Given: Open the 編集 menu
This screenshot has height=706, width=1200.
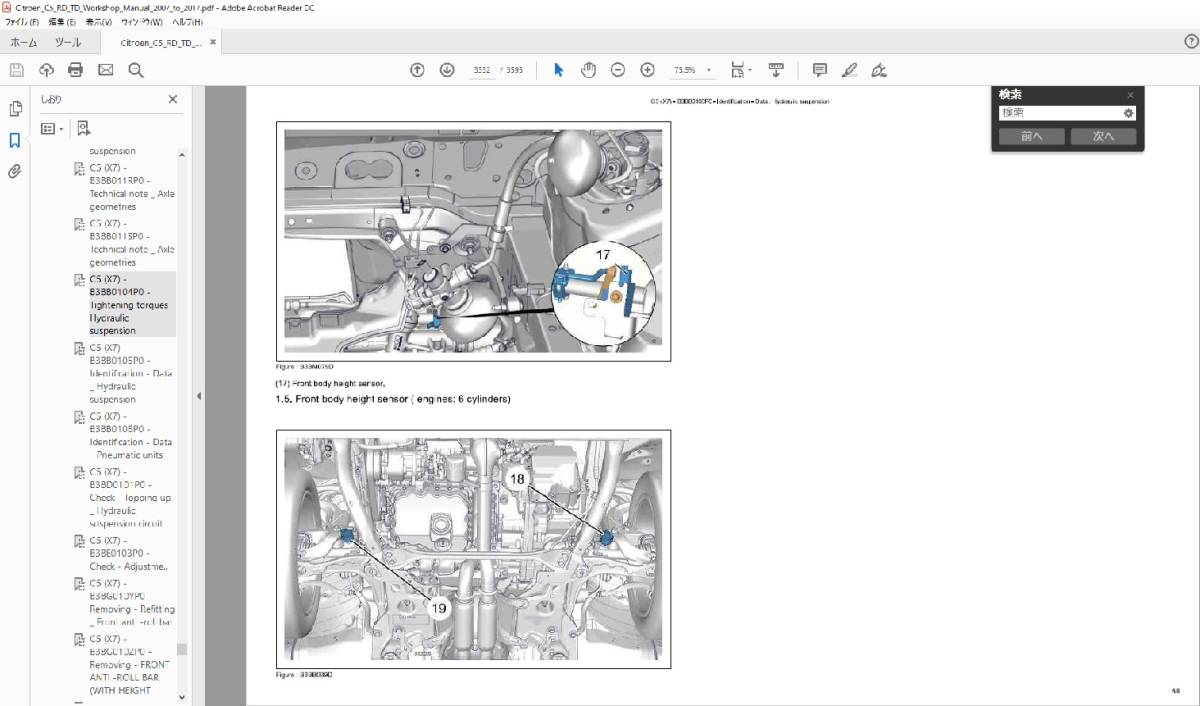Looking at the screenshot, I should tap(63, 21).
